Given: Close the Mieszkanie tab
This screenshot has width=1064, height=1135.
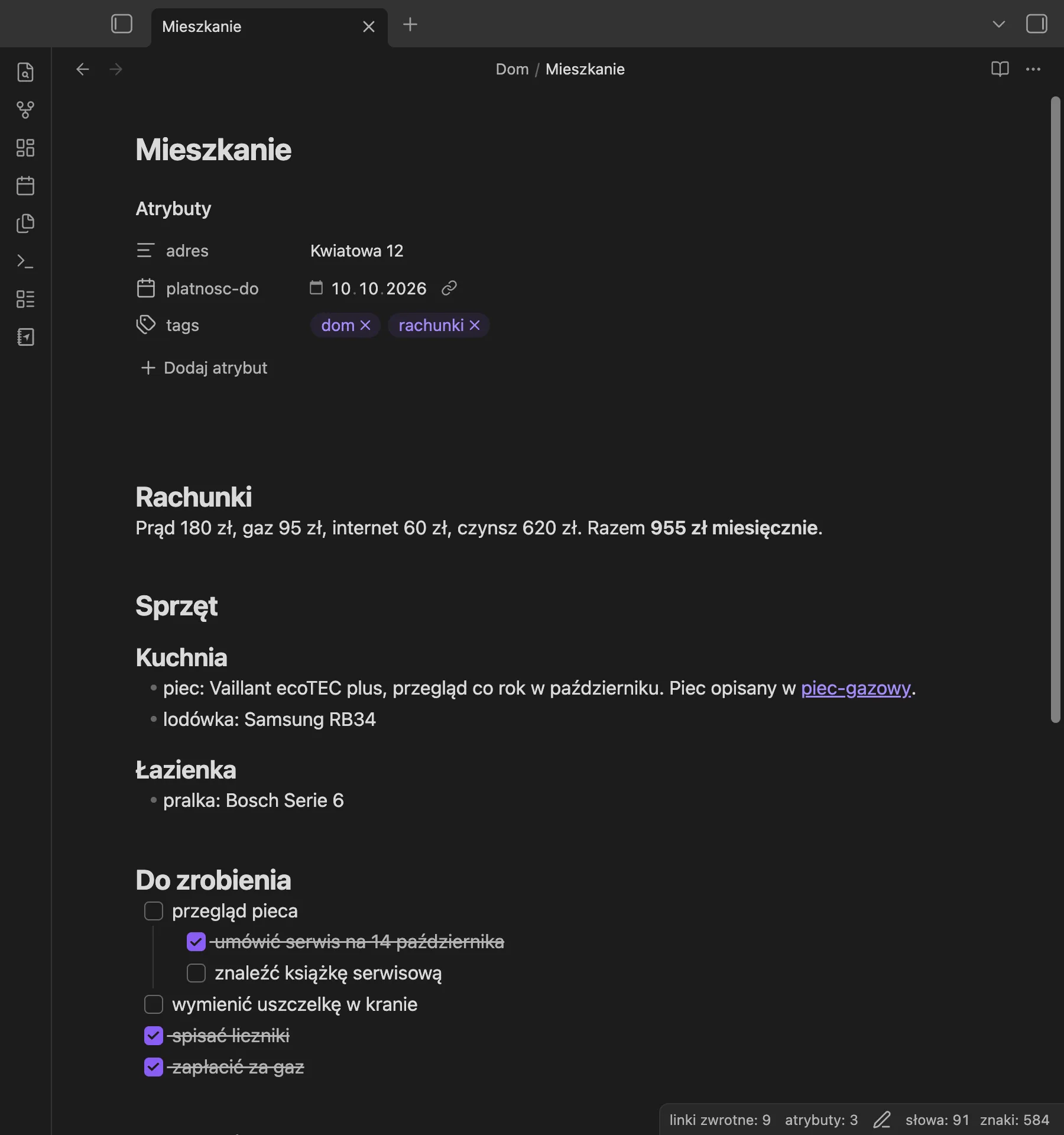Looking at the screenshot, I should 369,27.
